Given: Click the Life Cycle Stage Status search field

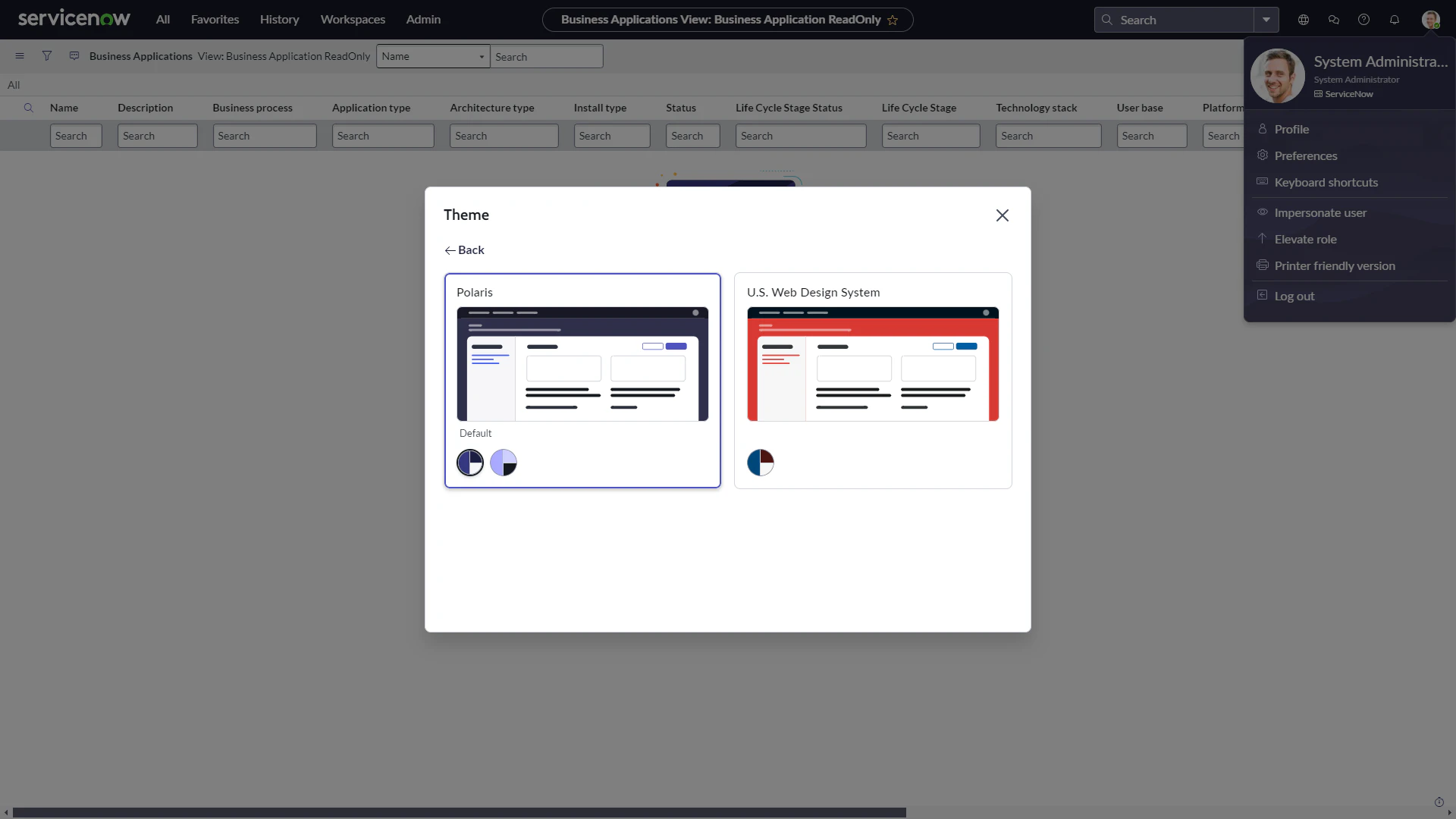Looking at the screenshot, I should (x=801, y=136).
